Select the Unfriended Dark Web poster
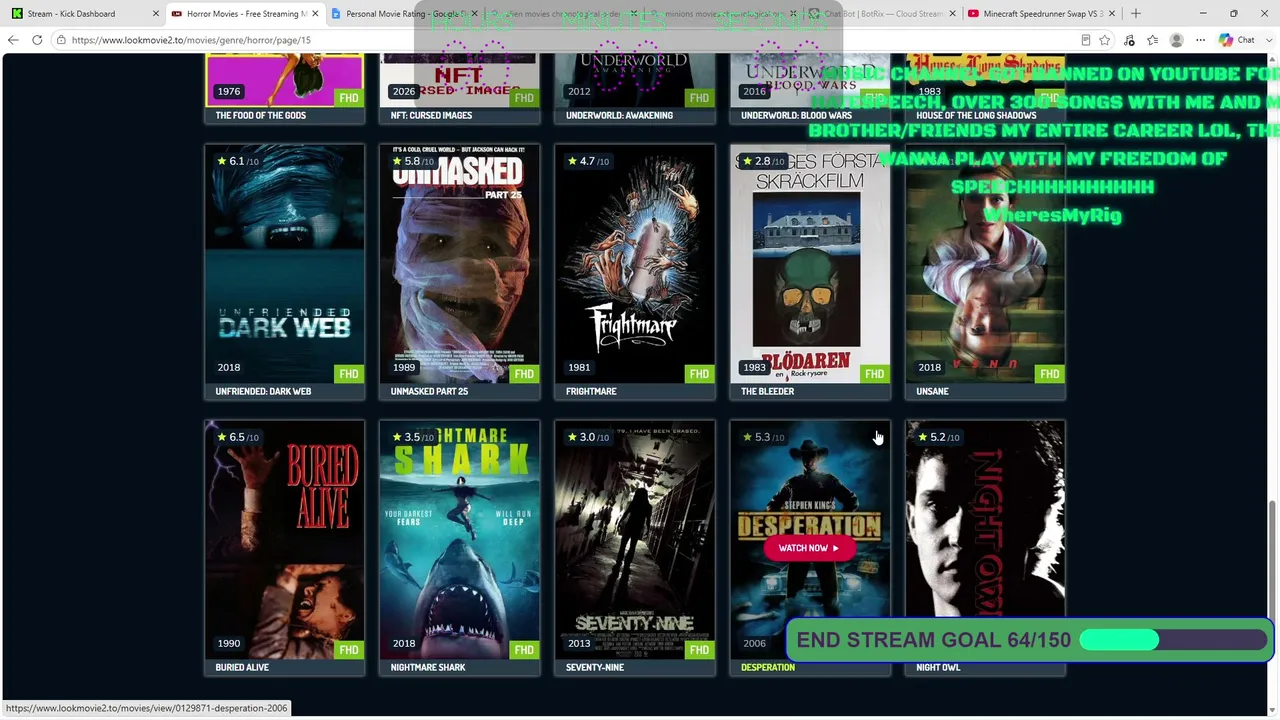 point(285,264)
